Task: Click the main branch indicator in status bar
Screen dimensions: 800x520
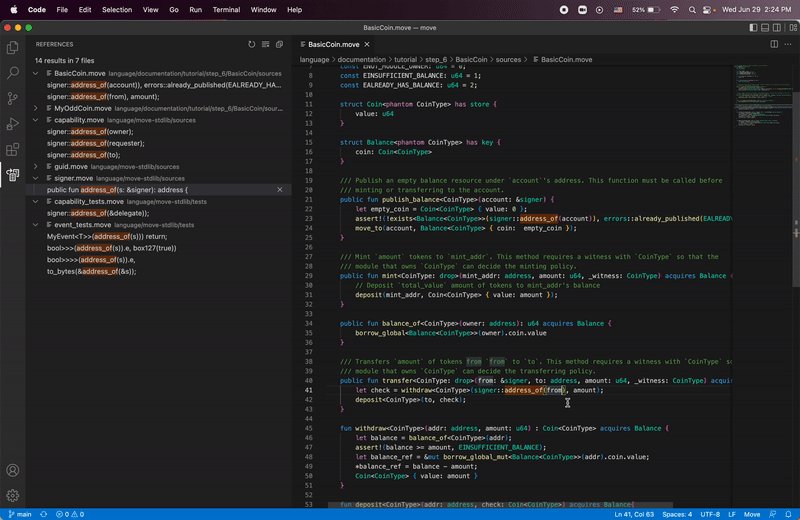Action: (x=20, y=514)
